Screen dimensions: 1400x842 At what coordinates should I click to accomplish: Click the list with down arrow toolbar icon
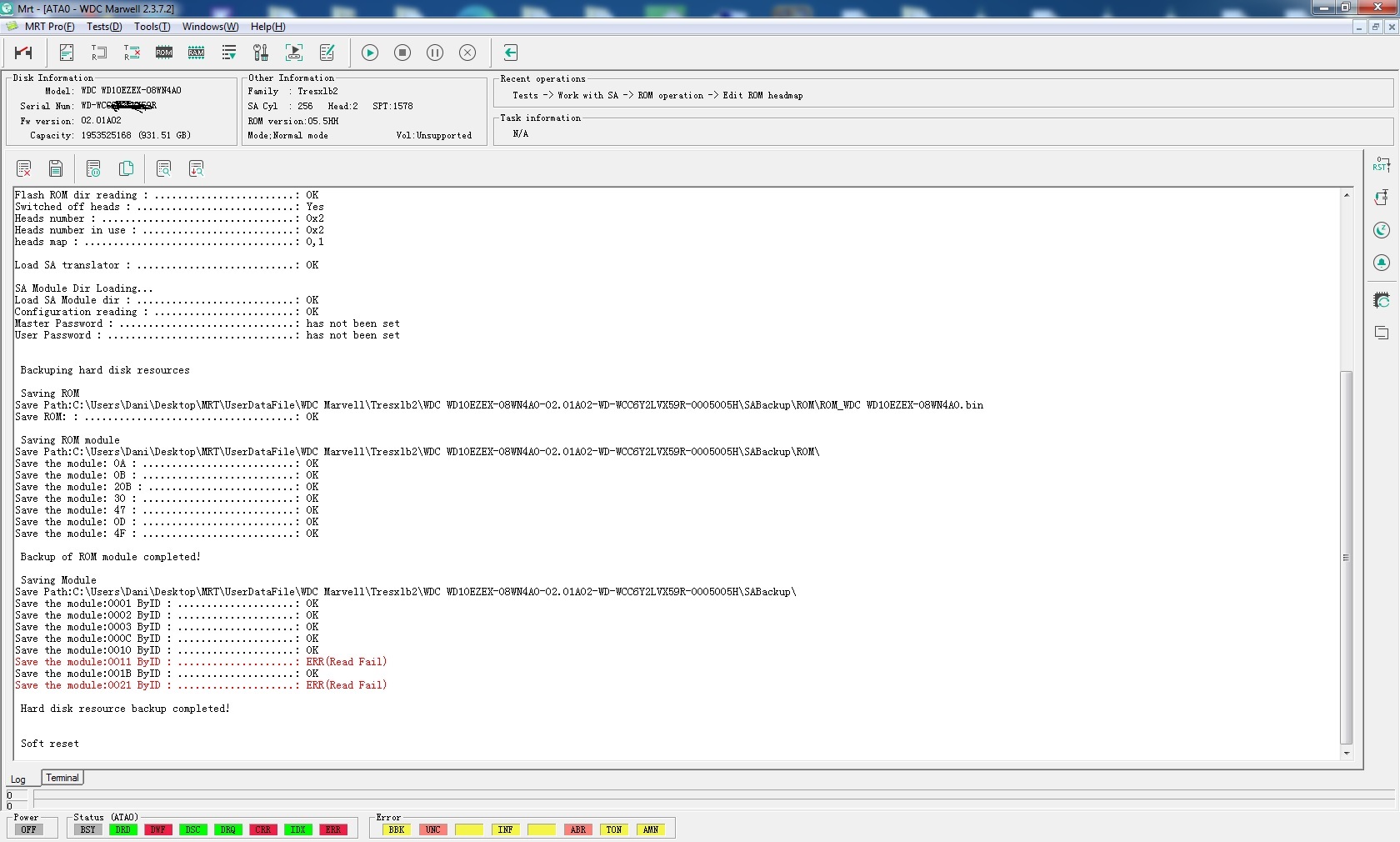[x=229, y=53]
